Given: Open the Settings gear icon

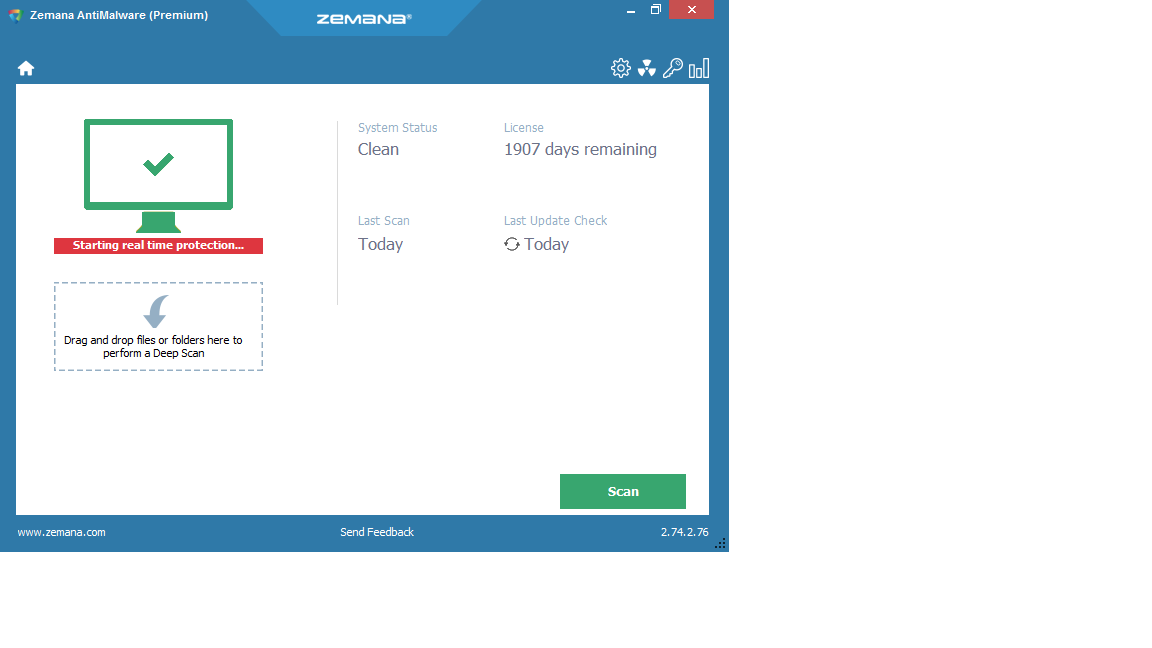Looking at the screenshot, I should pyautogui.click(x=621, y=68).
